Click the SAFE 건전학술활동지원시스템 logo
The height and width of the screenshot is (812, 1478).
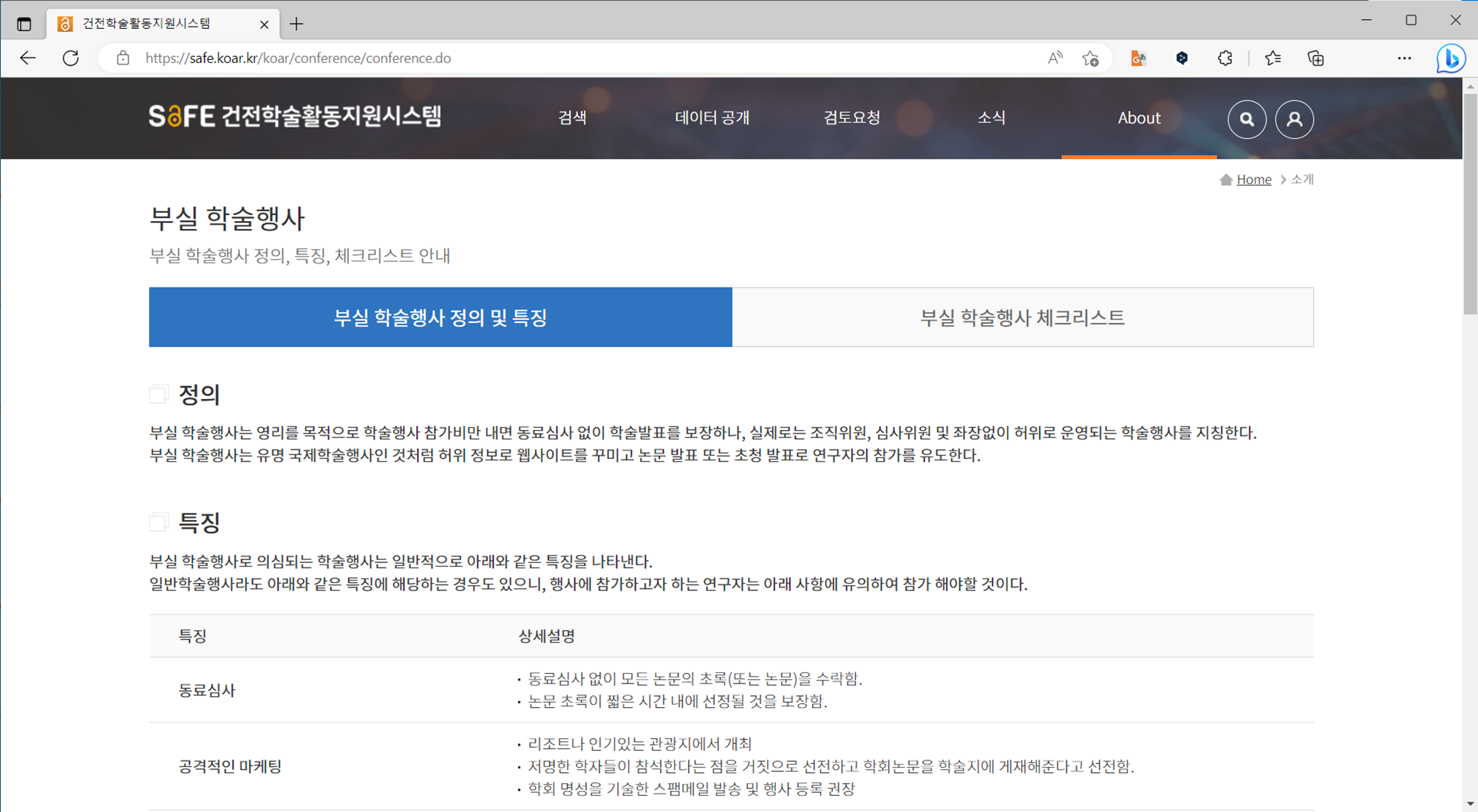coord(295,117)
